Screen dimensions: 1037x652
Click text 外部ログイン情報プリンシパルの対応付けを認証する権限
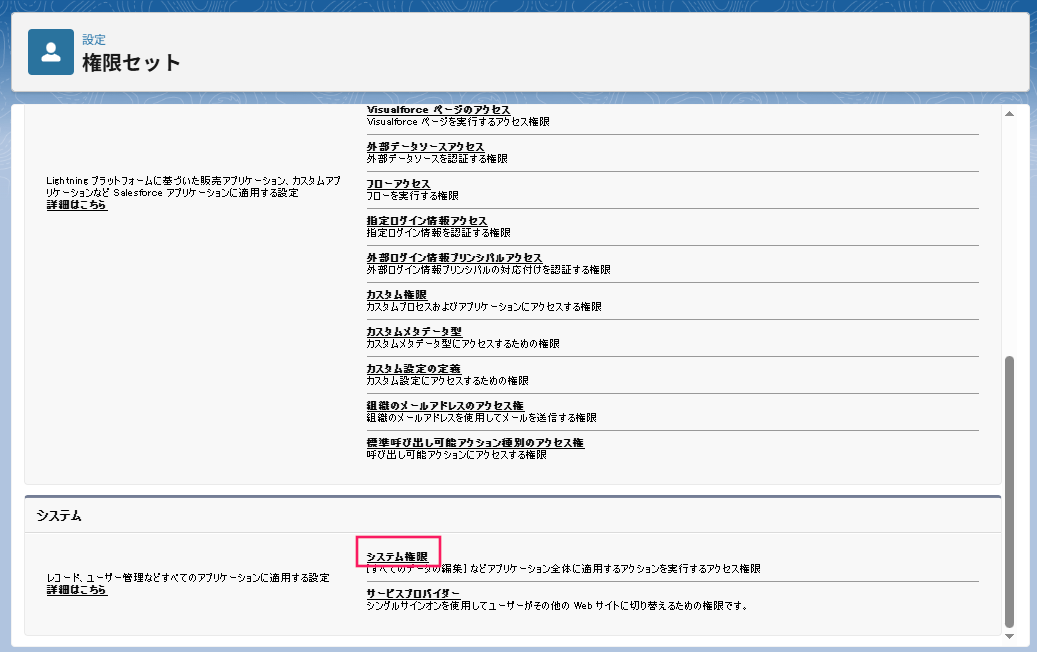pyautogui.click(x=489, y=270)
